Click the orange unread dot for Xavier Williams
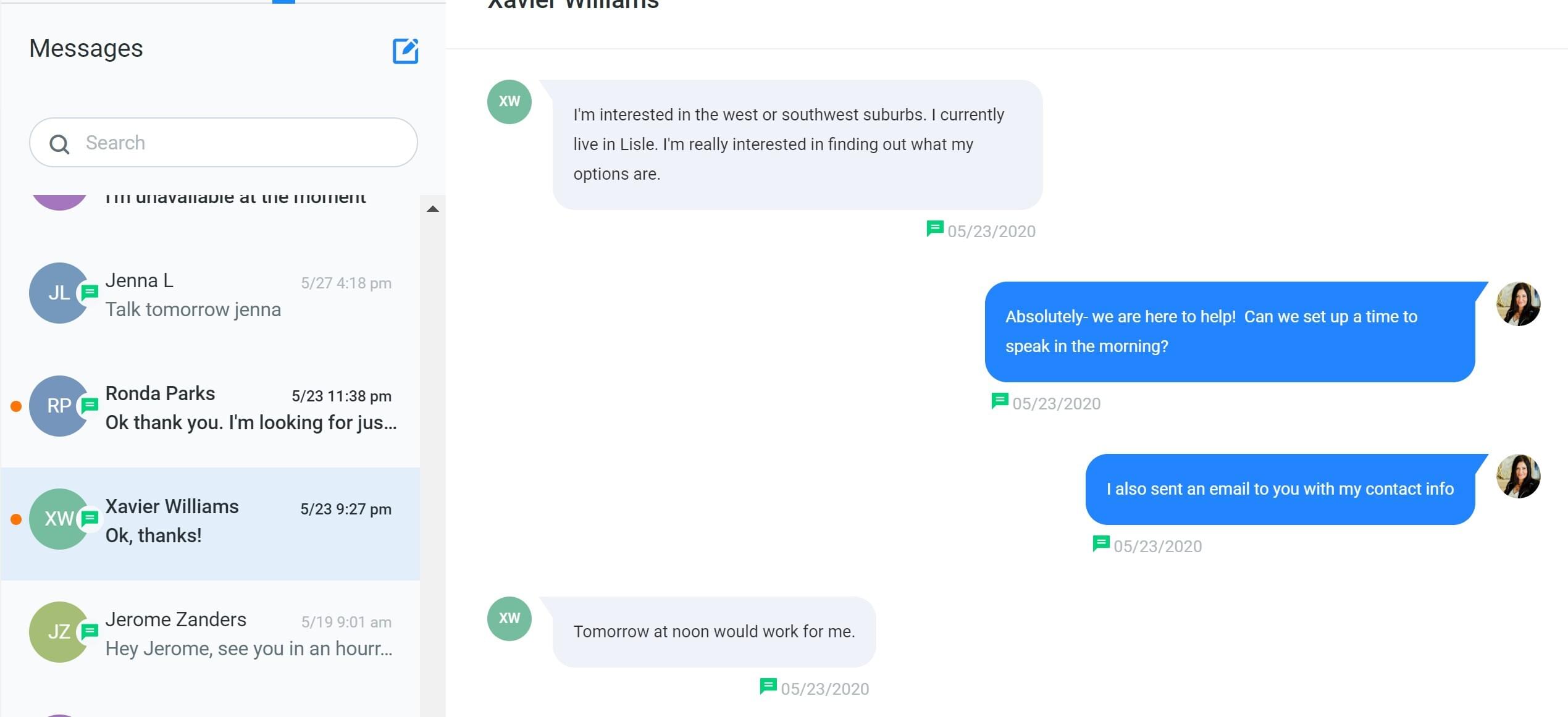 tap(17, 519)
